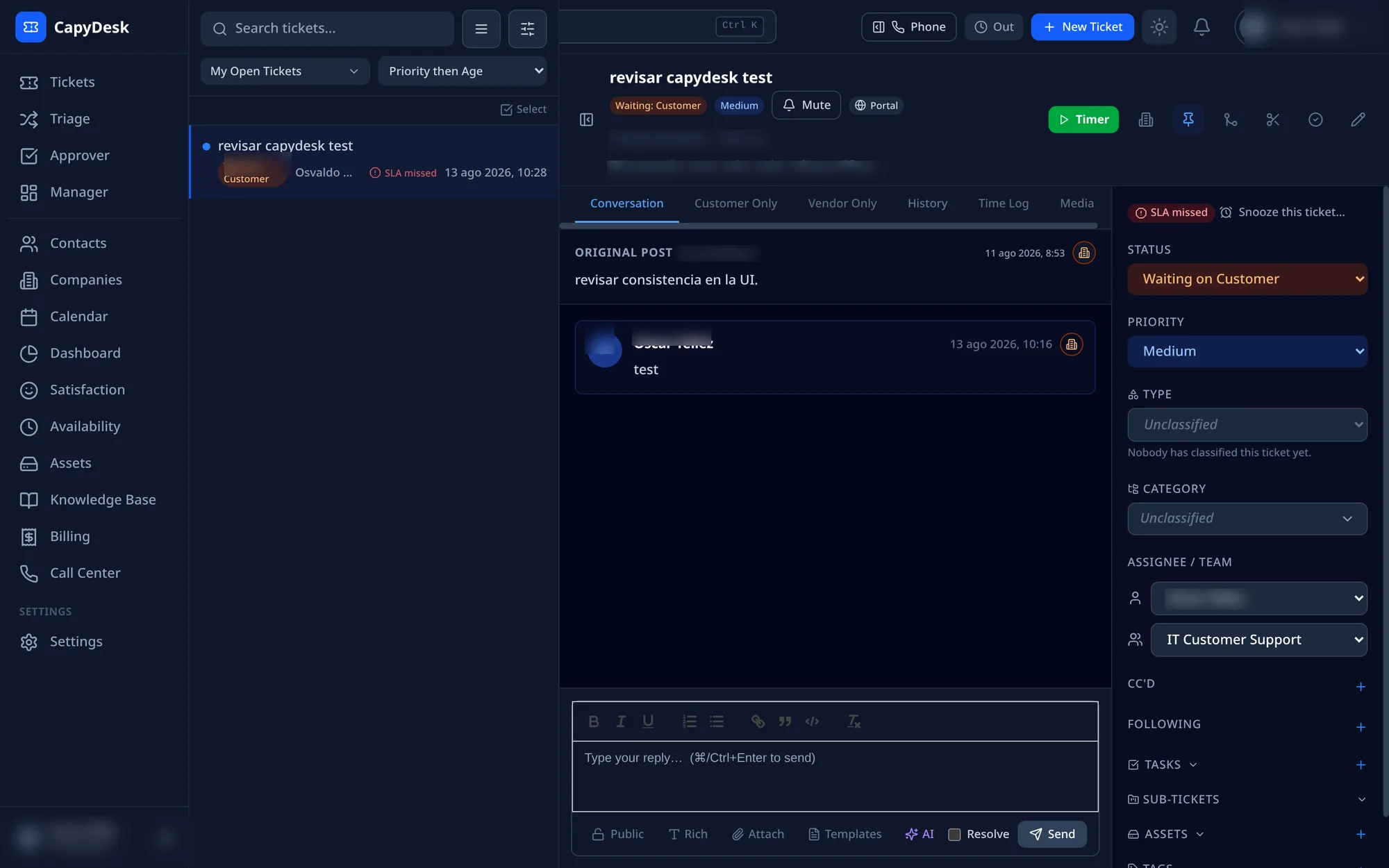Insert a numbered list
The width and height of the screenshot is (1389, 868).
click(x=689, y=721)
